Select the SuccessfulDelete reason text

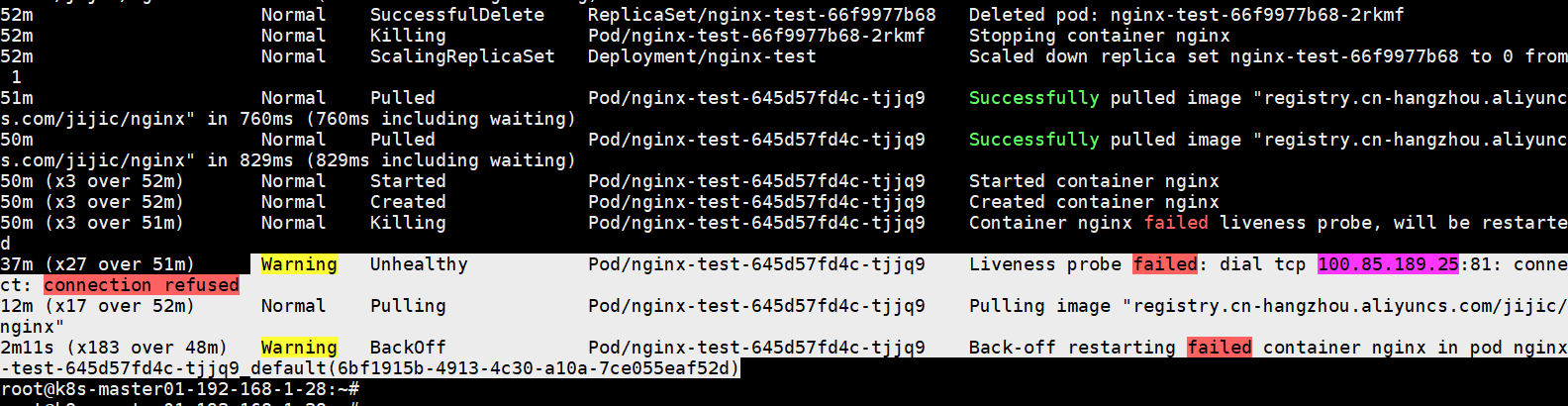tap(456, 15)
